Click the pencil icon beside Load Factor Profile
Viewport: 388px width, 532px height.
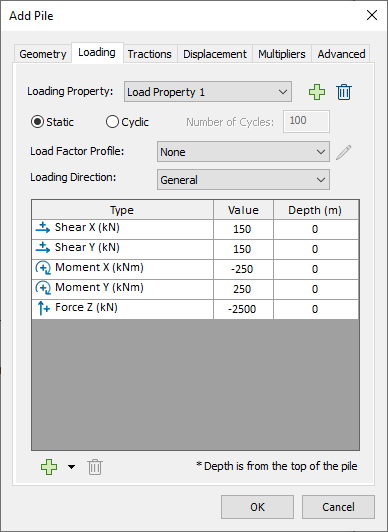tap(344, 152)
